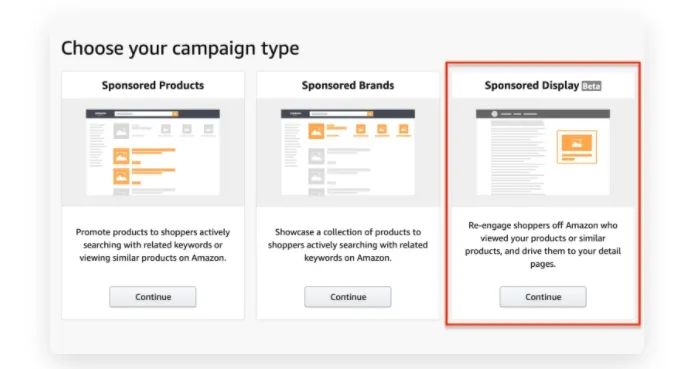Click Continue under Sponsored Products
The height and width of the screenshot is (369, 688).
(x=153, y=297)
